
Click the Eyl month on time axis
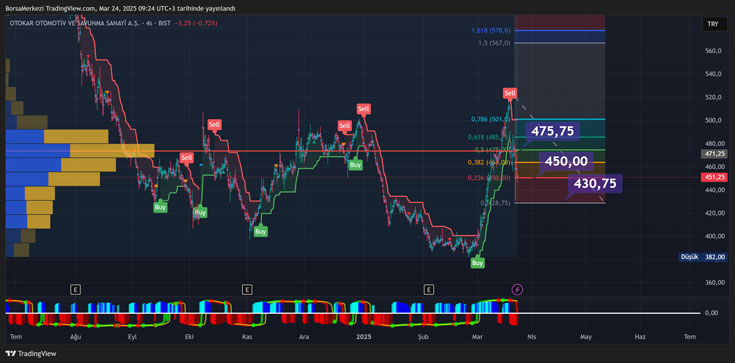pos(133,337)
